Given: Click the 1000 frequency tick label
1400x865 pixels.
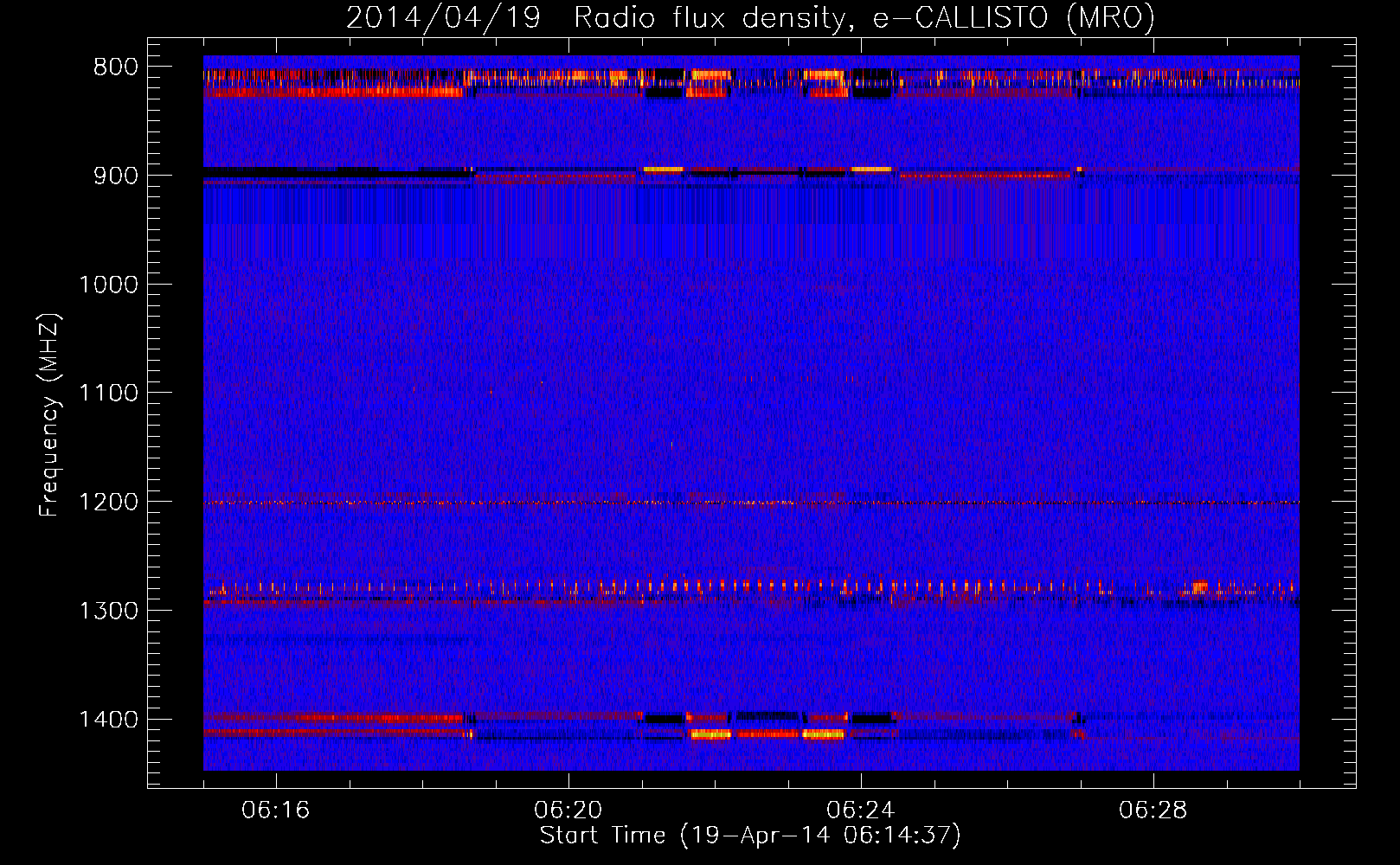Looking at the screenshot, I should pos(108,285).
